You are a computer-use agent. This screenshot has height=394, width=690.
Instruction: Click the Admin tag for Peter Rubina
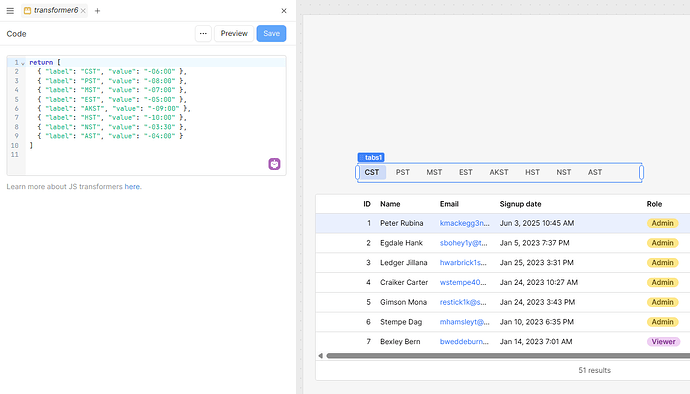[x=662, y=223]
